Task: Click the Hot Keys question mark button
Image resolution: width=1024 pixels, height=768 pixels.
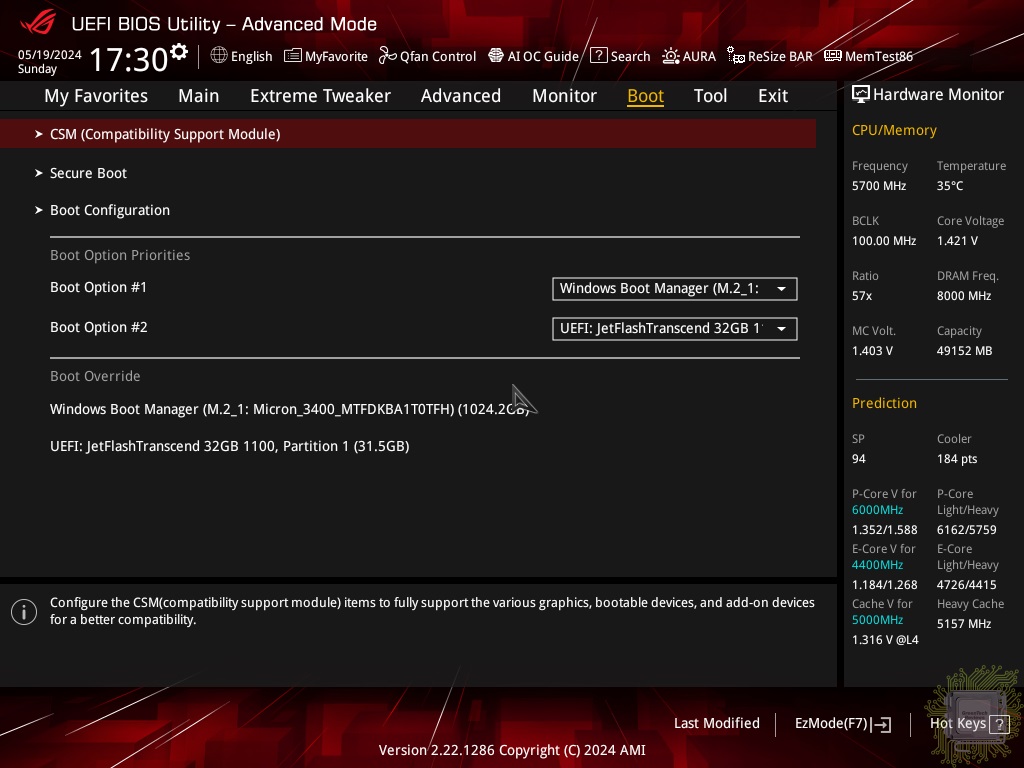Action: [x=999, y=724]
